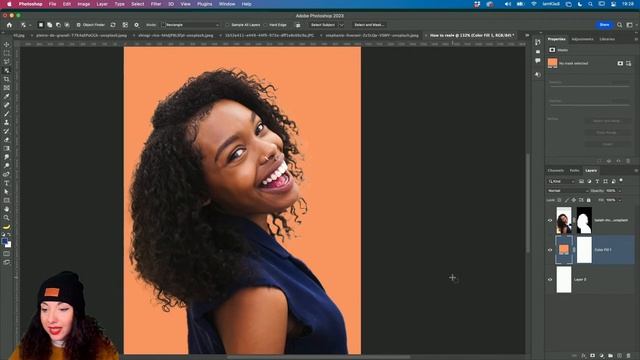Enable Hard Edge checkbox
This screenshot has height=360, width=640.
[x=265, y=25]
